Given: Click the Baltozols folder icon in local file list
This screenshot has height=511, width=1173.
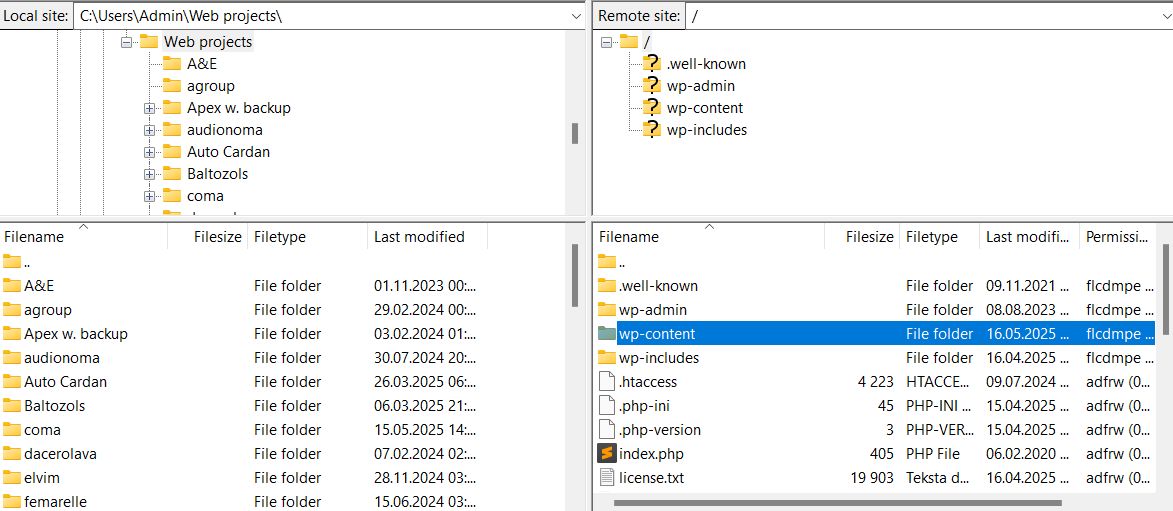Looking at the screenshot, I should point(11,406).
